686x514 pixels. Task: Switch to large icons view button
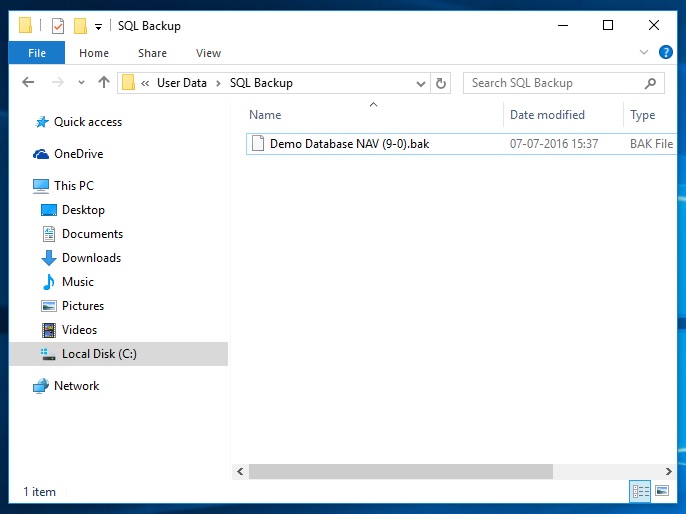tap(661, 491)
